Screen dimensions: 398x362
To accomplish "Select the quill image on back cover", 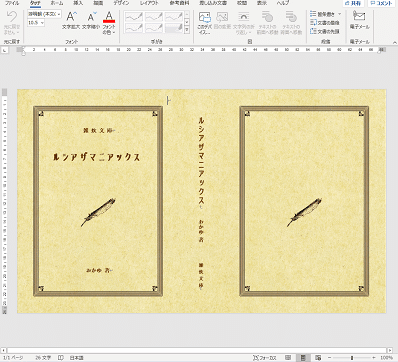I will [x=304, y=213].
